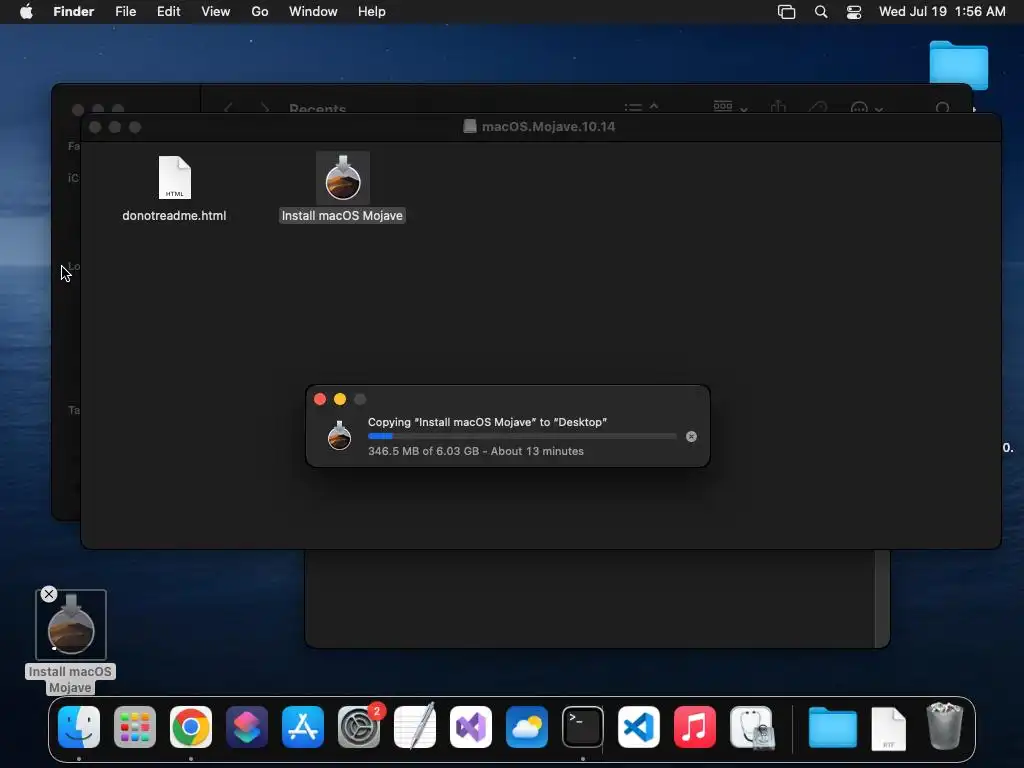Image resolution: width=1024 pixels, height=768 pixels.
Task: Open group-by dropdown in background Finder window
Action: pyautogui.click(x=730, y=107)
